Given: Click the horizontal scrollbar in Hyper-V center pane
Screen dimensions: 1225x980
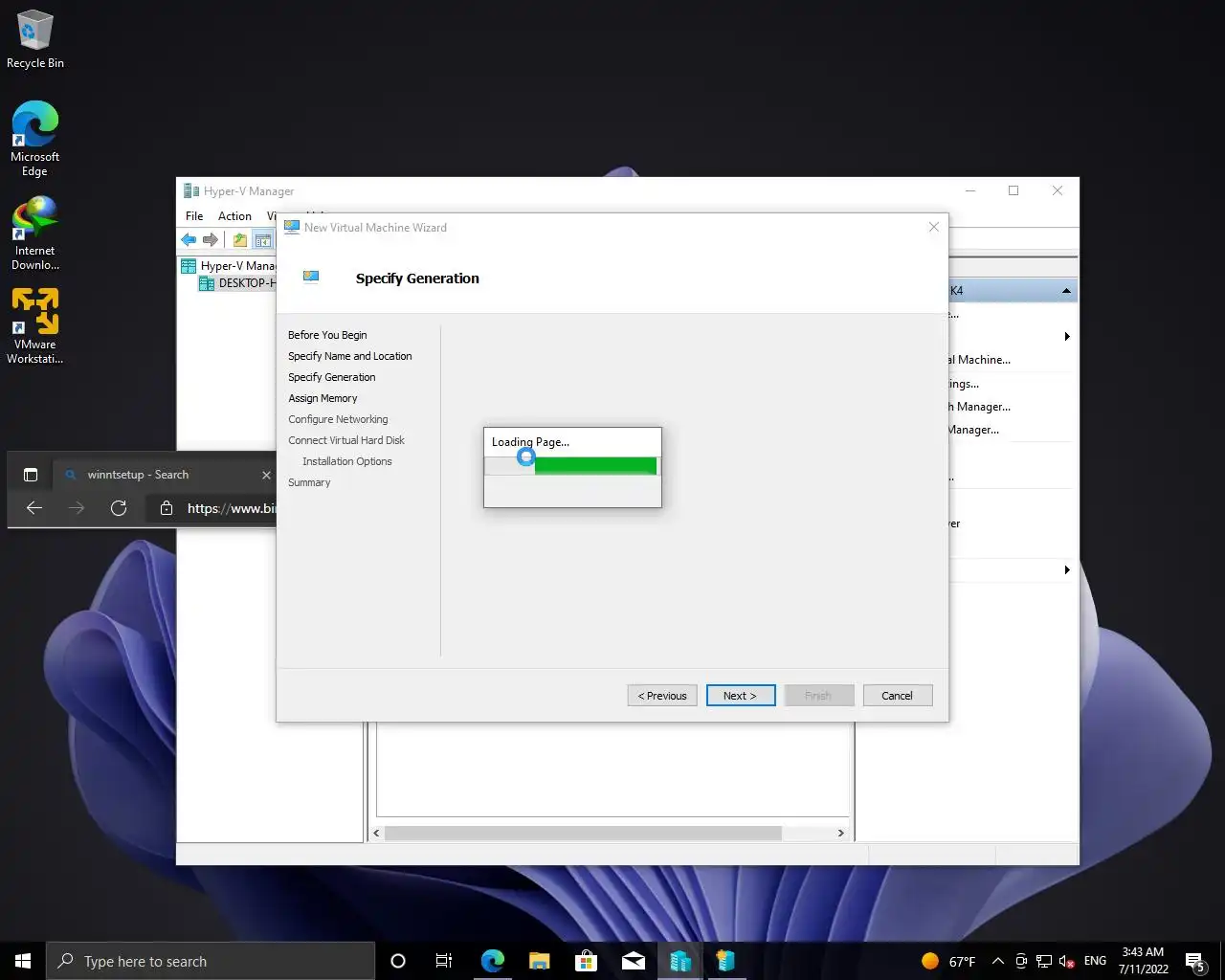Looking at the screenshot, I should (583, 833).
